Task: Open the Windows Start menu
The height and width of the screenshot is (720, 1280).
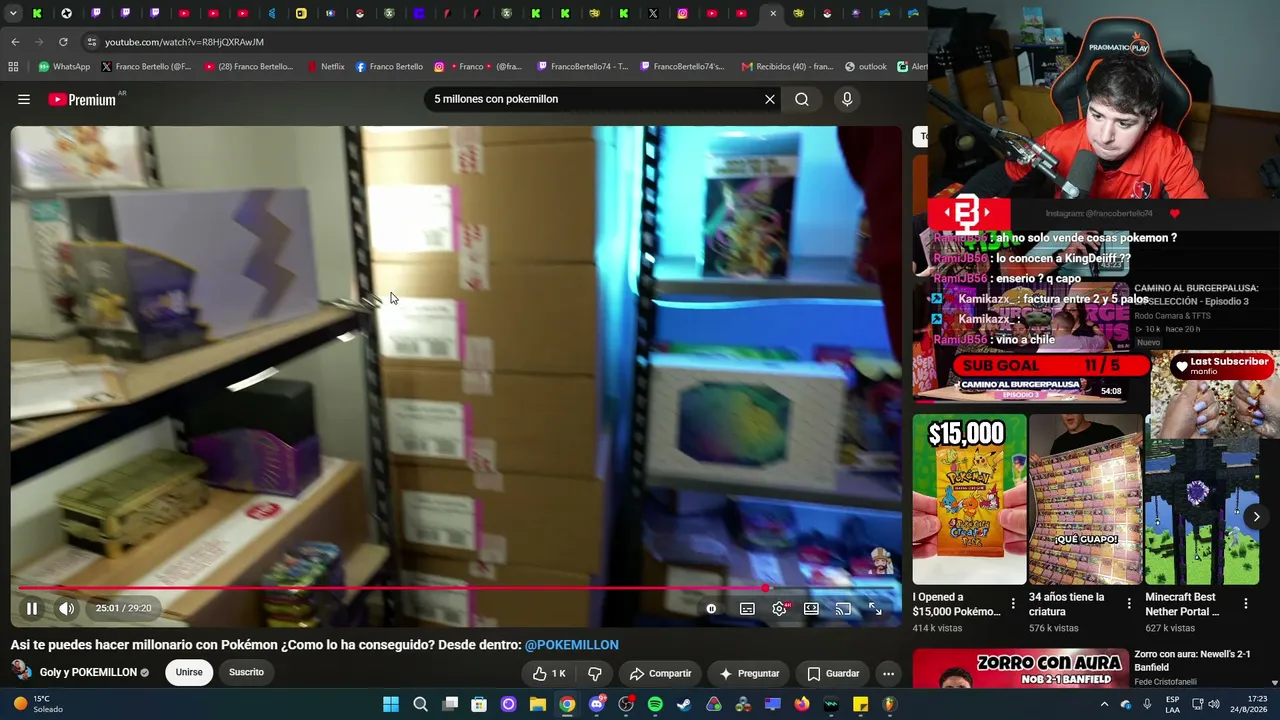Action: click(x=391, y=704)
